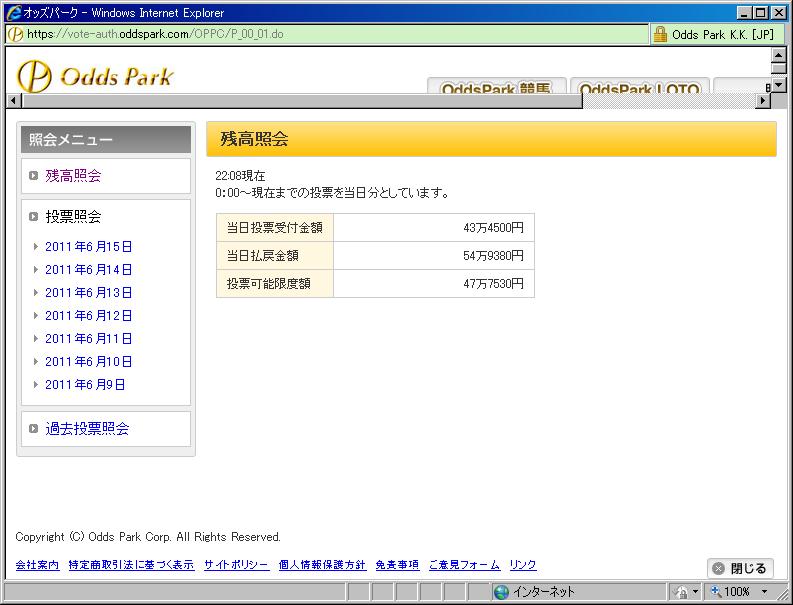
Task: Click the horizontal scrollbar right arrow
Action: pos(763,101)
